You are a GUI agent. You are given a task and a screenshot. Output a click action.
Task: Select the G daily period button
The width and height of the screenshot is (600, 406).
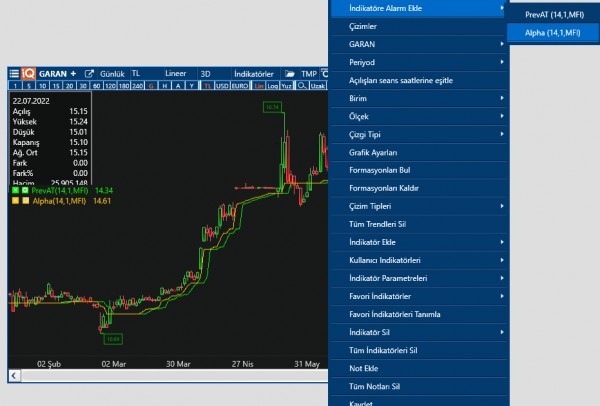tap(151, 86)
